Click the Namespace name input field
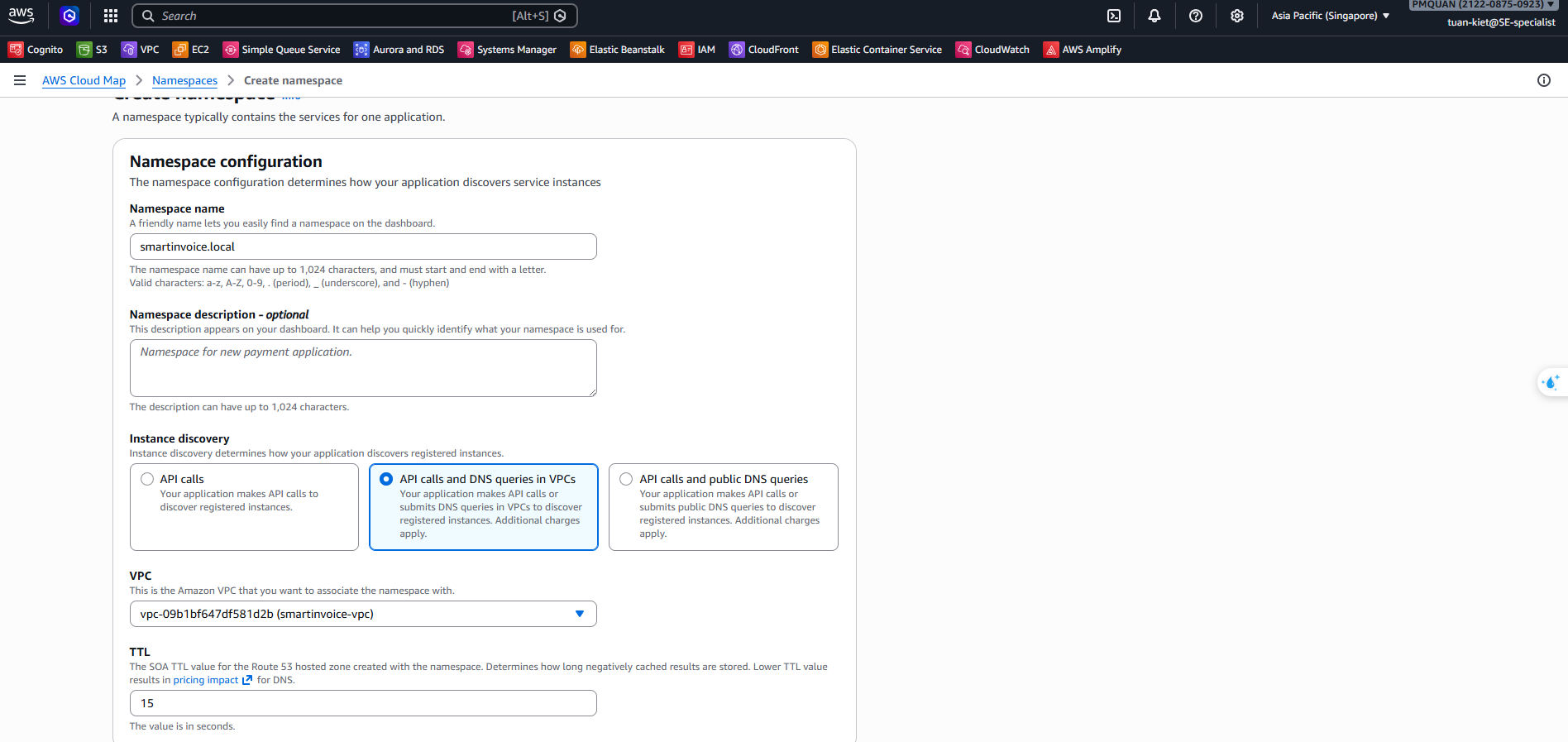Screen dimensions: 1568x742 click(363, 247)
